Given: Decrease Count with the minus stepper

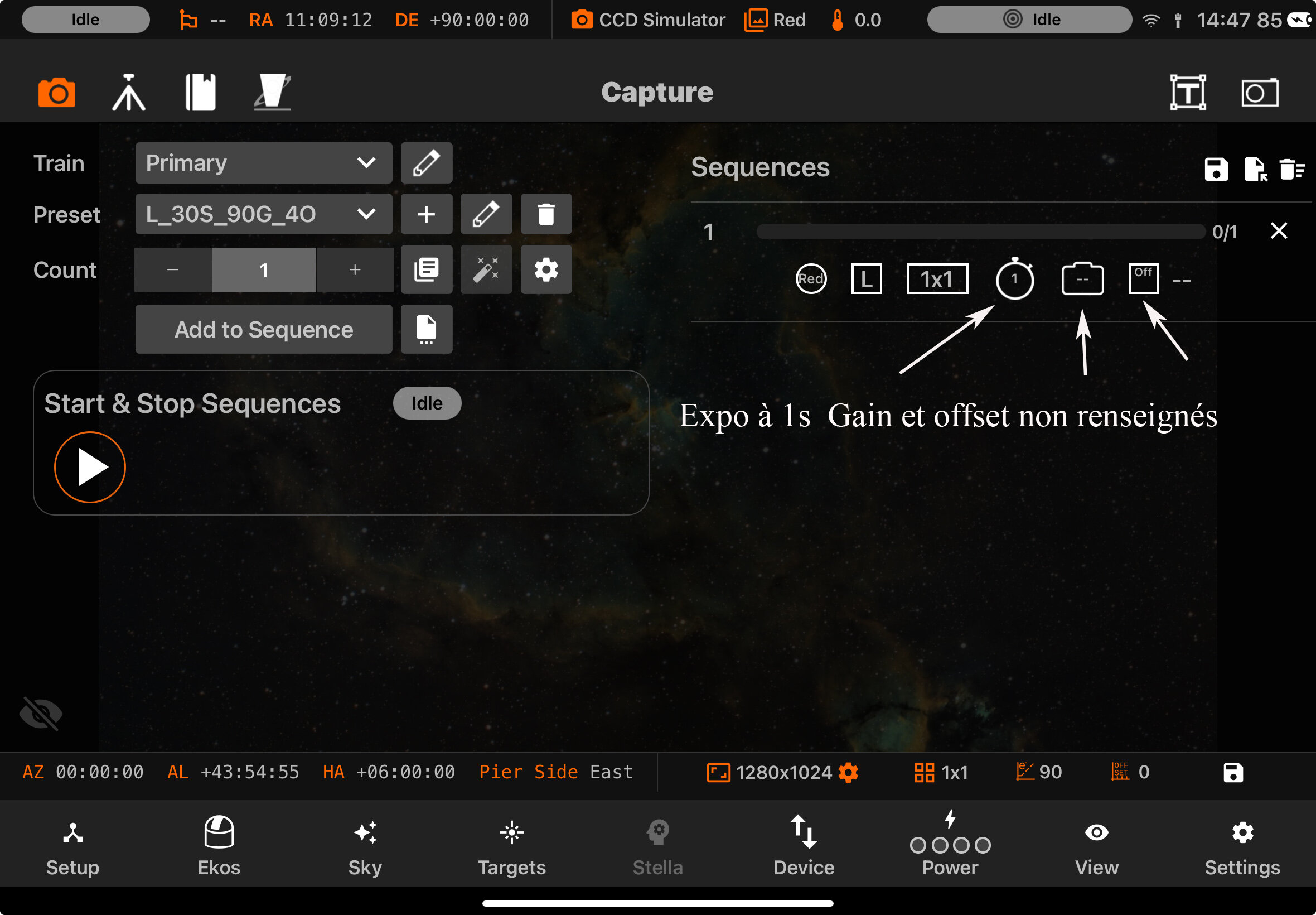Looking at the screenshot, I should (173, 269).
